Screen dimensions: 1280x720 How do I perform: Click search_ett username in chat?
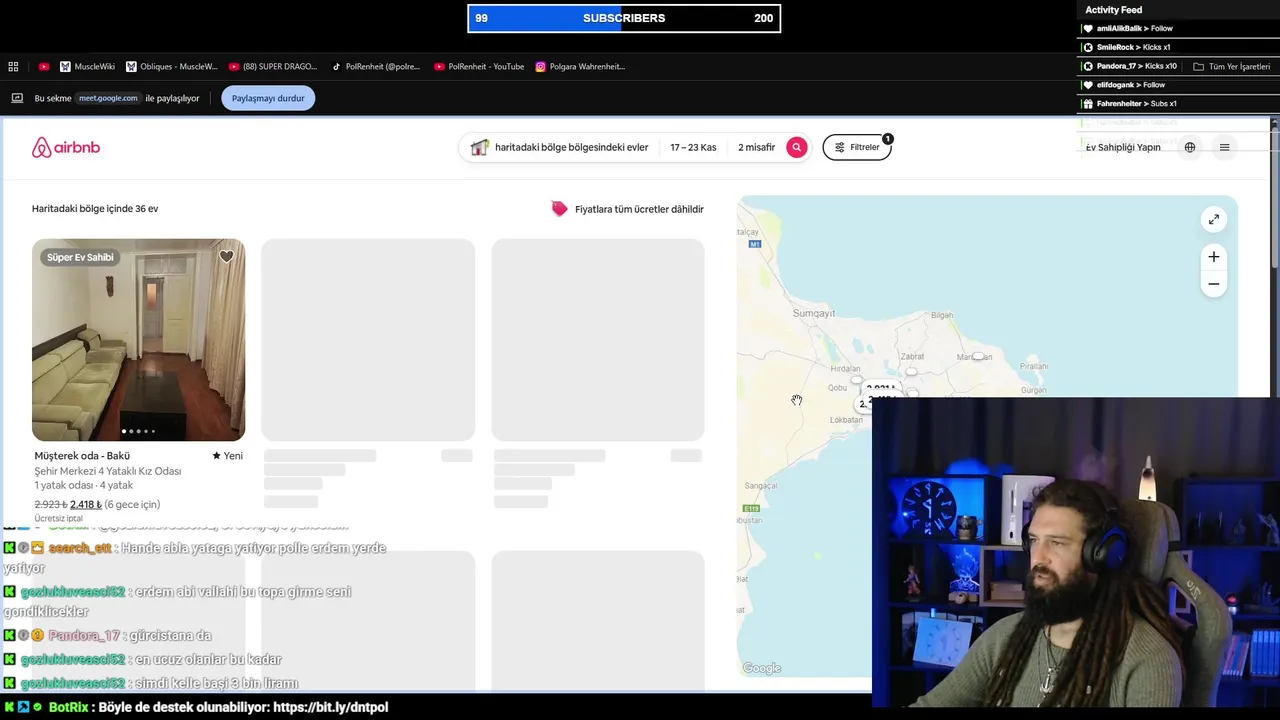pyautogui.click(x=80, y=548)
